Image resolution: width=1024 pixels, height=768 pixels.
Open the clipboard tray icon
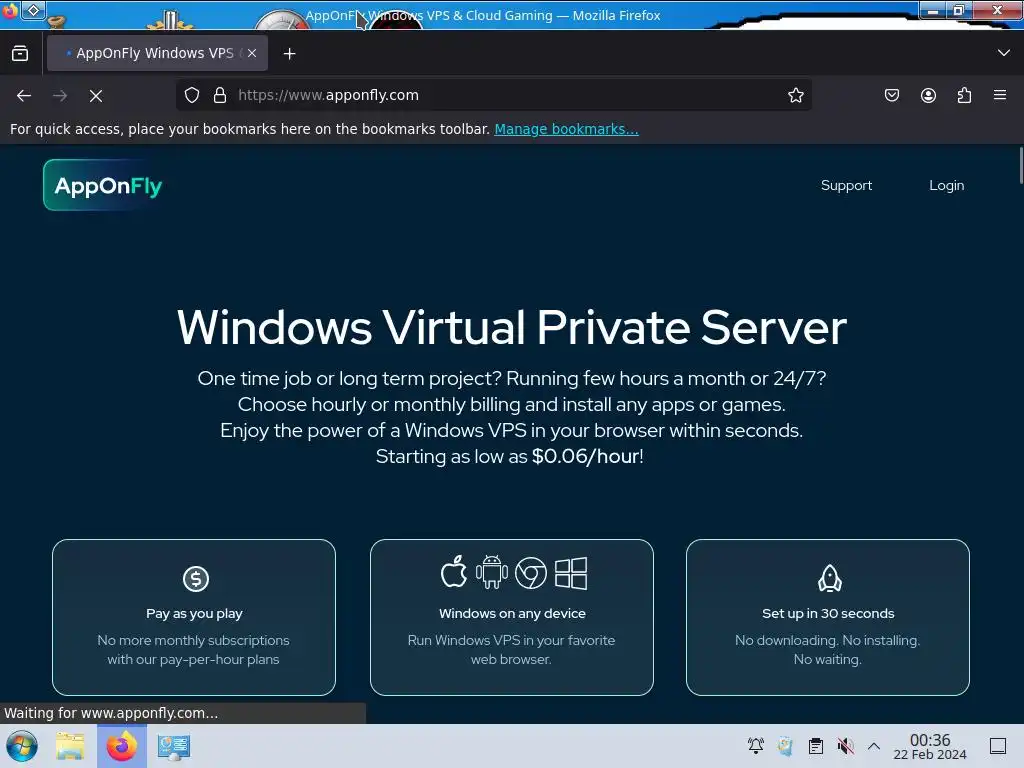coord(816,746)
